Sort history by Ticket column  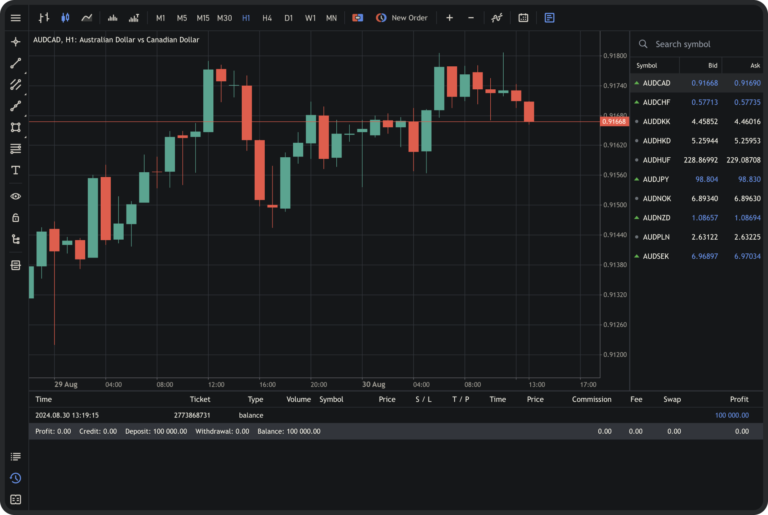pyautogui.click(x=200, y=399)
